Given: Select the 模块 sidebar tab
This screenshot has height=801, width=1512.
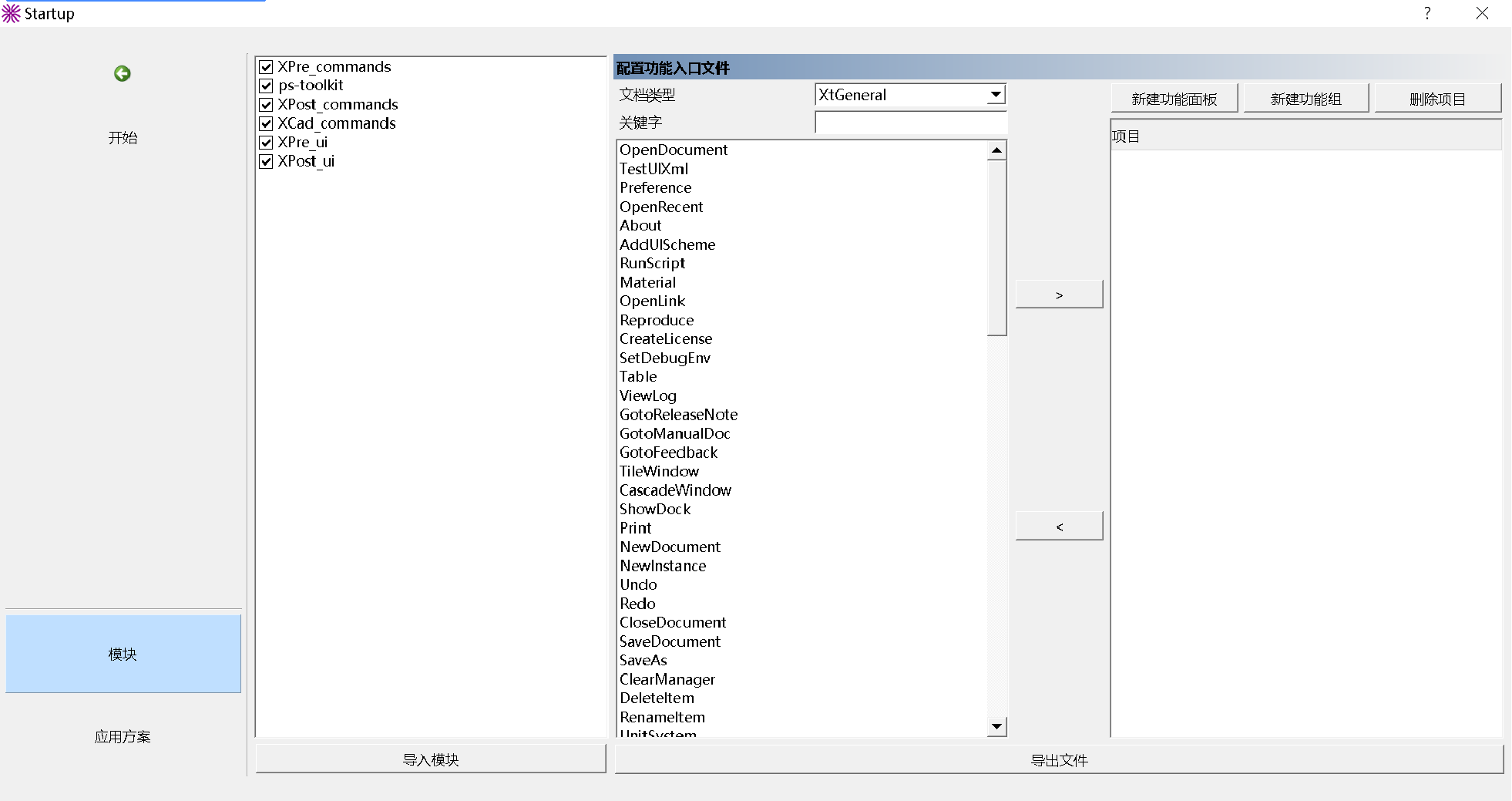Looking at the screenshot, I should coord(123,654).
